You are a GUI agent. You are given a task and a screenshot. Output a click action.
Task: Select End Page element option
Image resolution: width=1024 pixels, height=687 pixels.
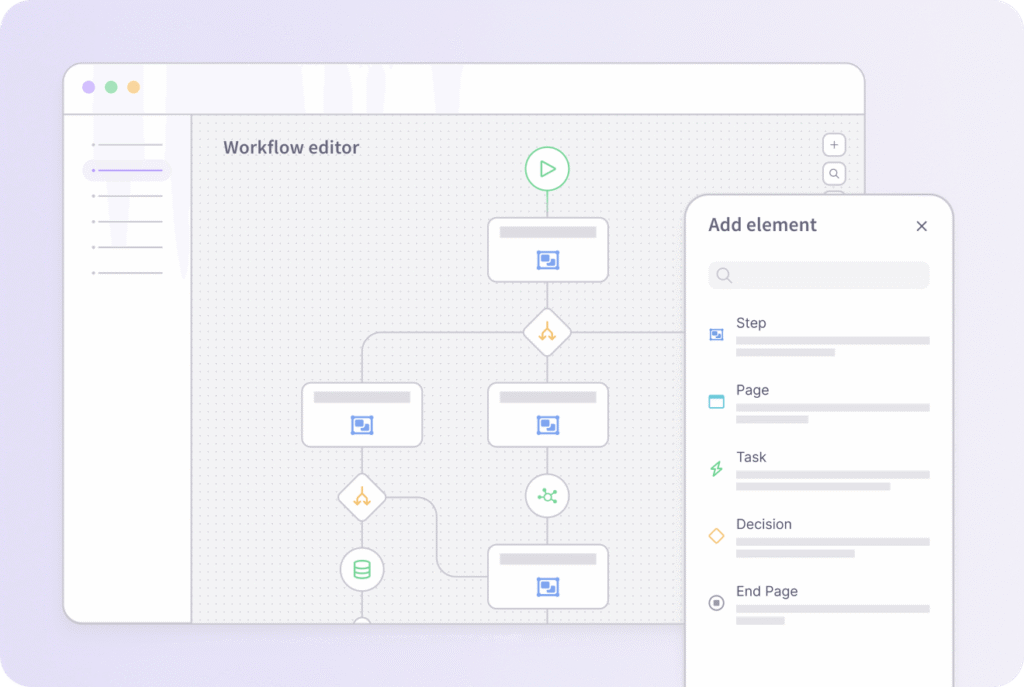click(x=767, y=591)
